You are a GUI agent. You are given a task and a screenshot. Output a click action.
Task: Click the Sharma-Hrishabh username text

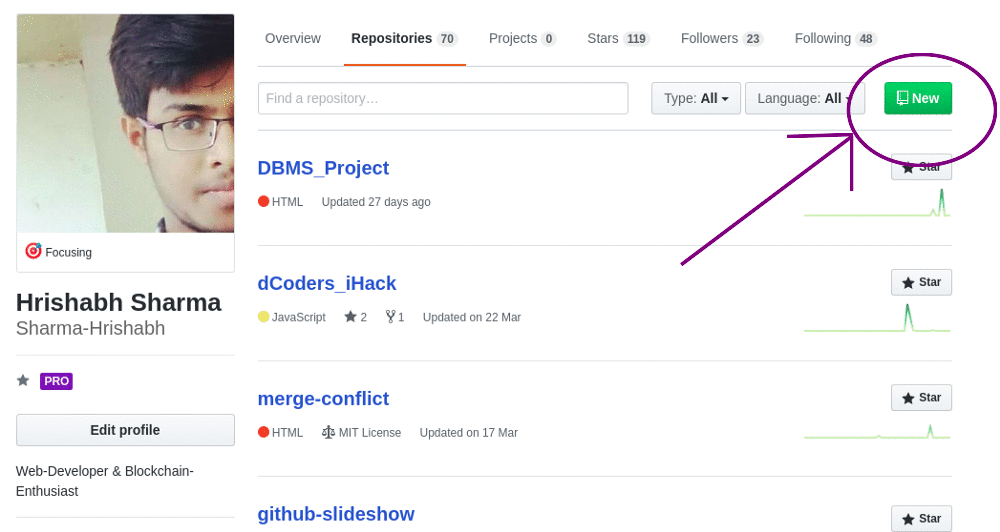pos(91,328)
